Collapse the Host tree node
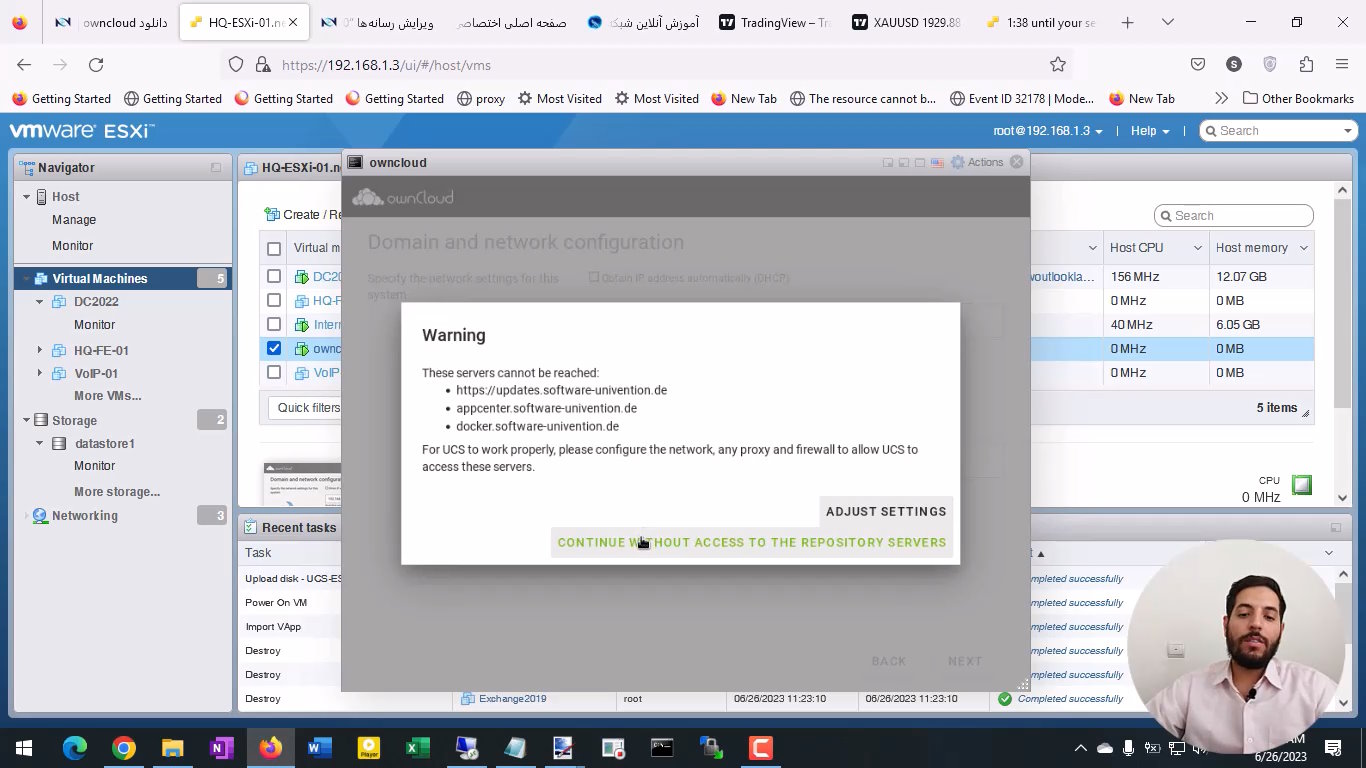The height and width of the screenshot is (768, 1366). coord(27,197)
